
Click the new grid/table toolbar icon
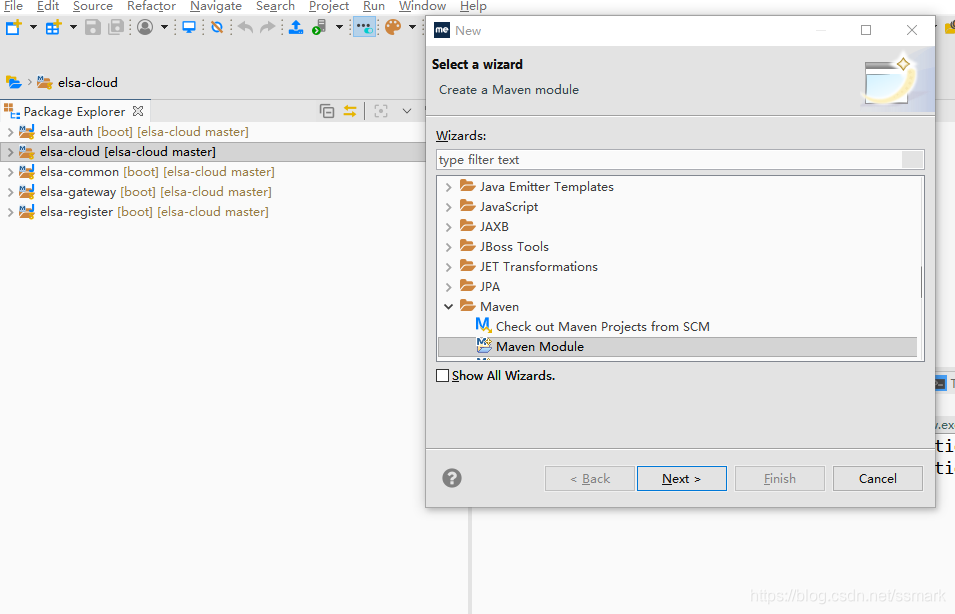click(54, 27)
